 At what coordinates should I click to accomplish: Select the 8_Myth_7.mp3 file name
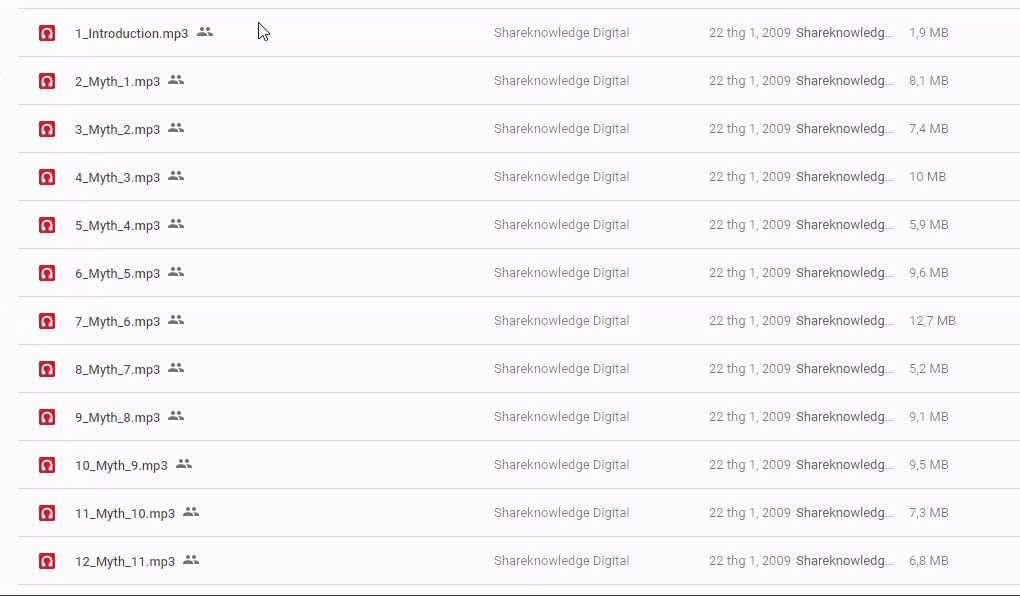pos(117,369)
